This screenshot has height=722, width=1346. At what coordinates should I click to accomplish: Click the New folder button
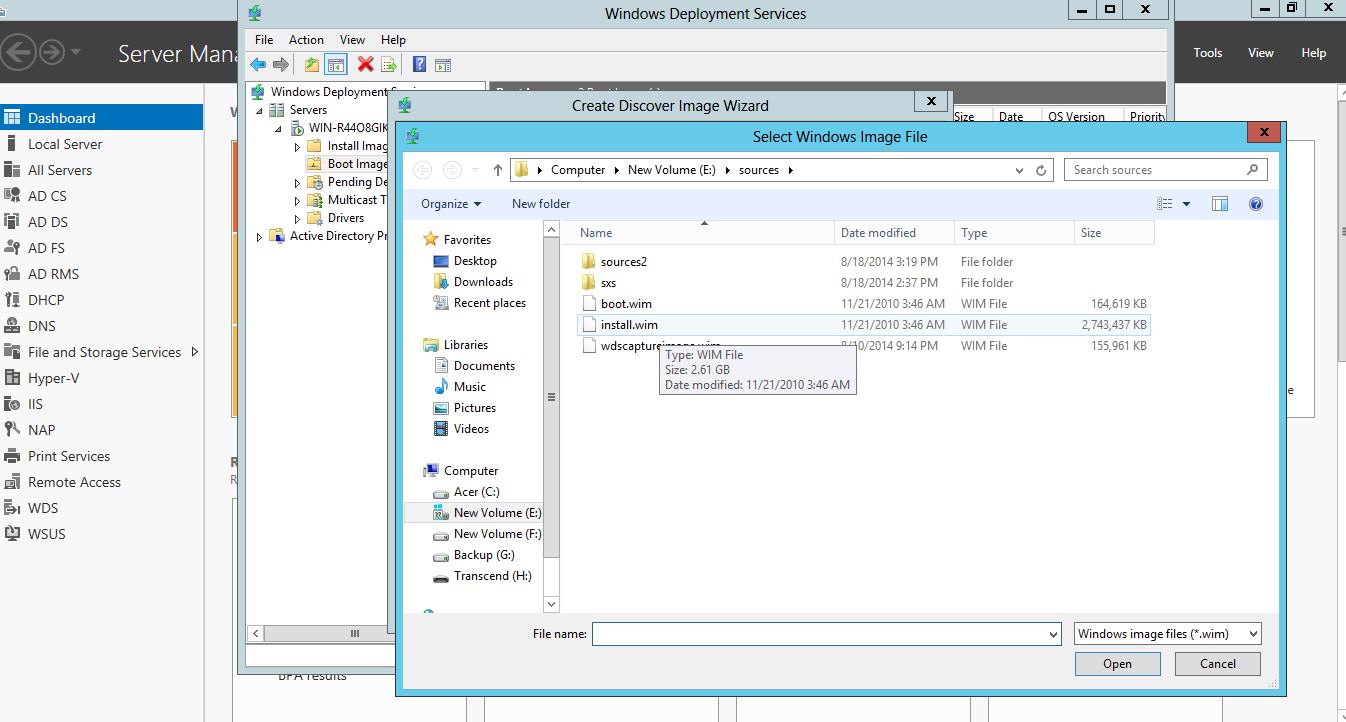click(541, 204)
